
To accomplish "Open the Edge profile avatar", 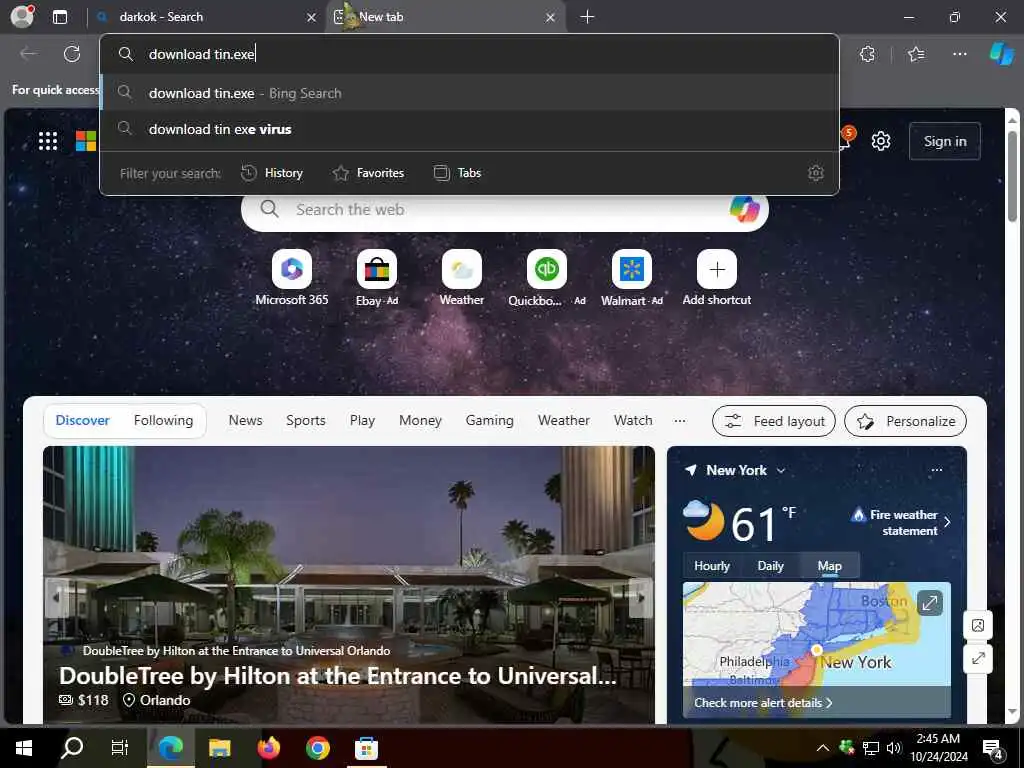I will (22, 16).
